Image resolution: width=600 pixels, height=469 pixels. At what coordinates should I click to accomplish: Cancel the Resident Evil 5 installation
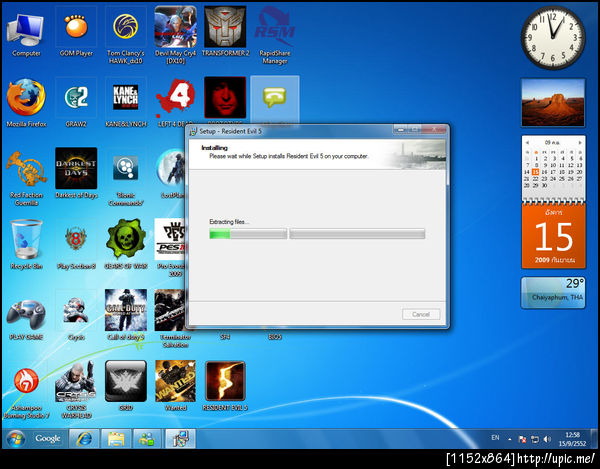[421, 314]
